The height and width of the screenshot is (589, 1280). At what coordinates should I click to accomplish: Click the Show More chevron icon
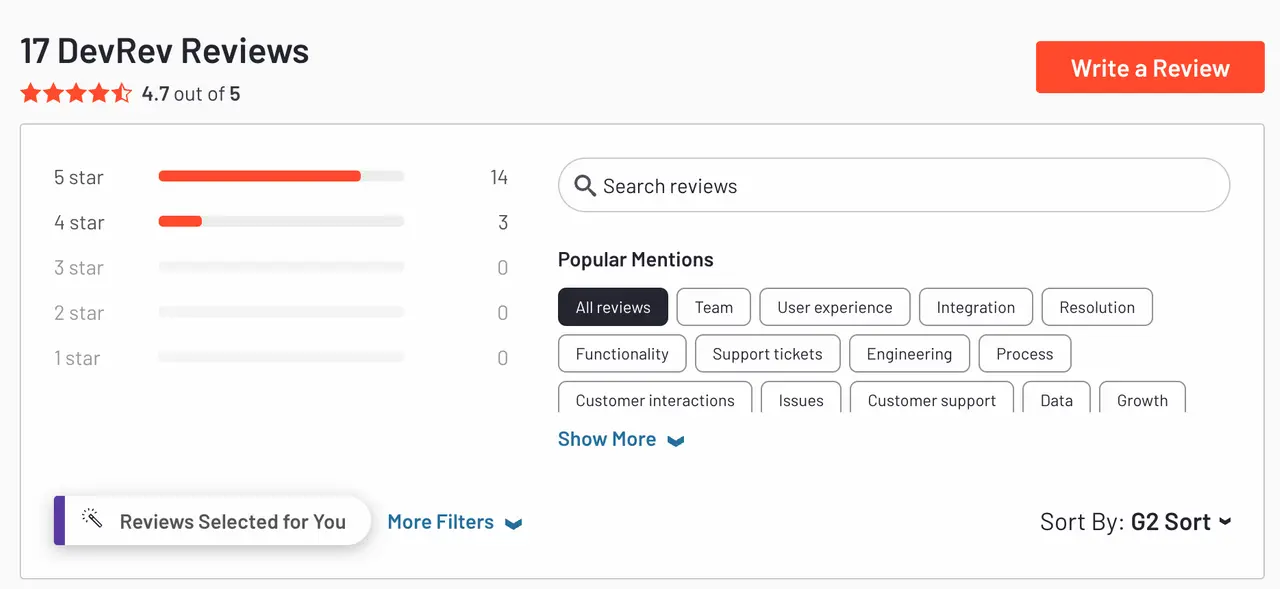(x=676, y=441)
